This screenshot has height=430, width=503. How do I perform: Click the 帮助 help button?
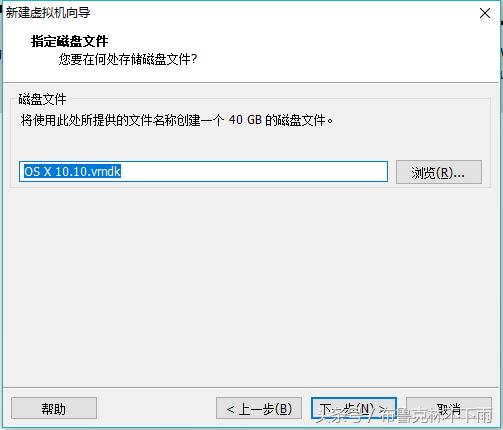click(54, 408)
